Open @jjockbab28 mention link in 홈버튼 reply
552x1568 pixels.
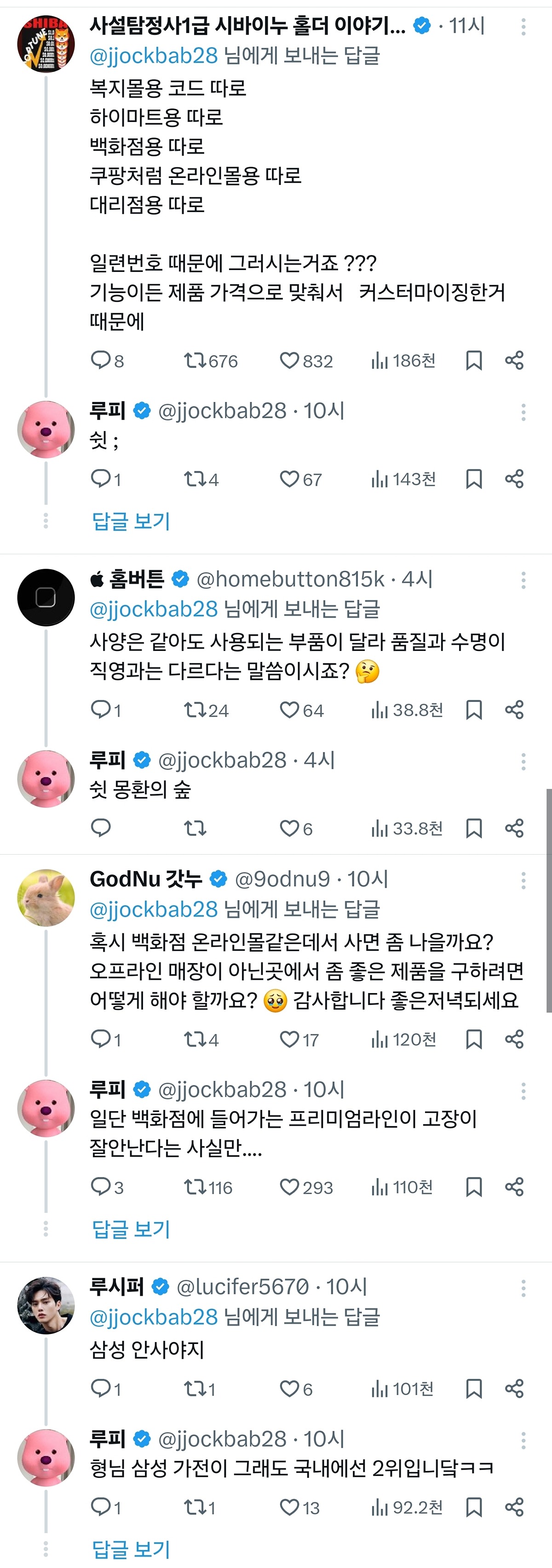tap(153, 609)
